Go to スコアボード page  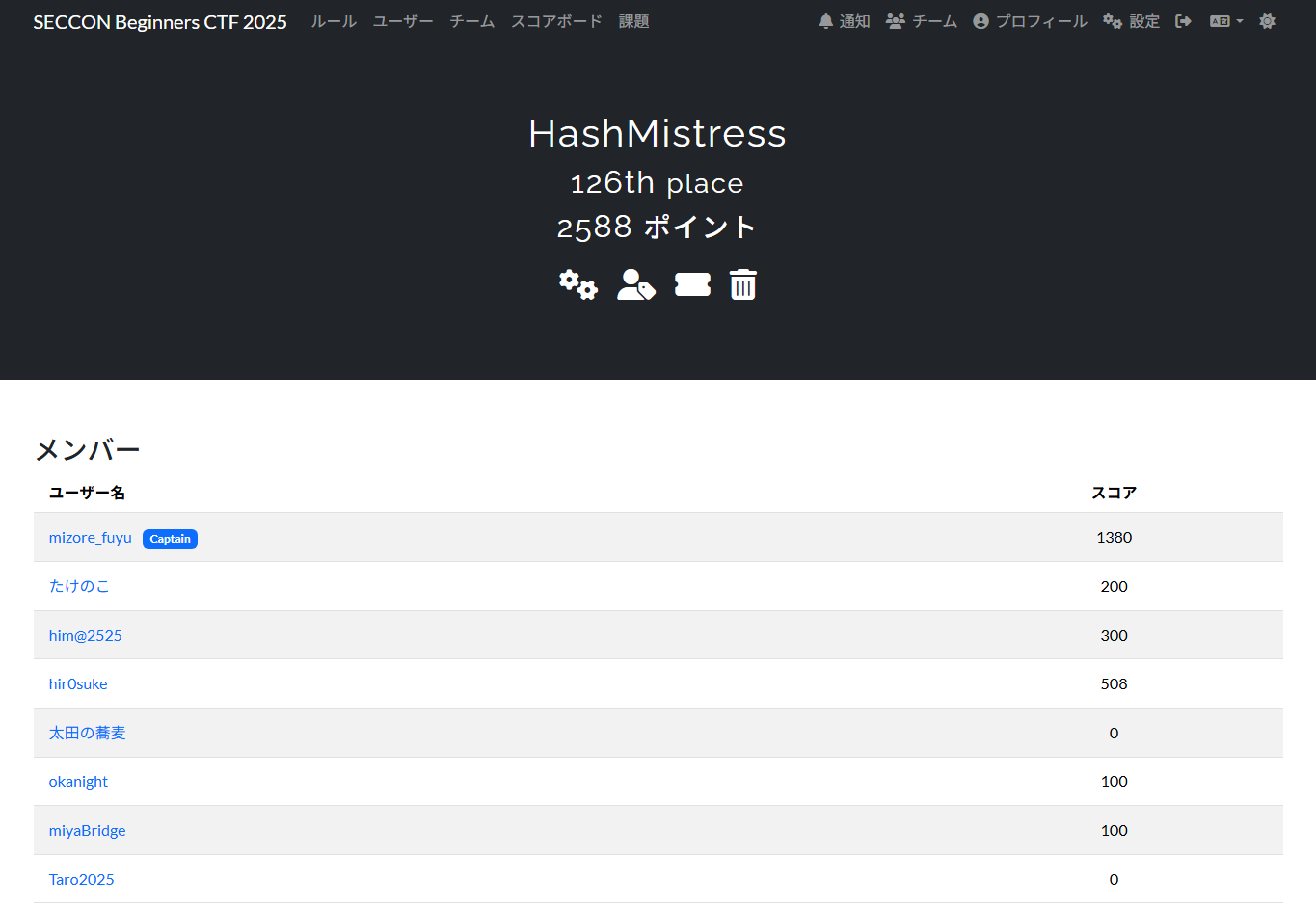point(556,21)
